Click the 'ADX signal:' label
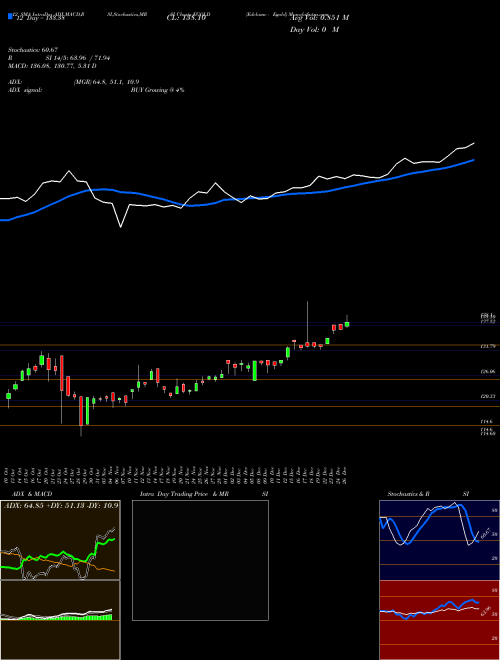The width and height of the screenshot is (500, 660). pos(25,90)
